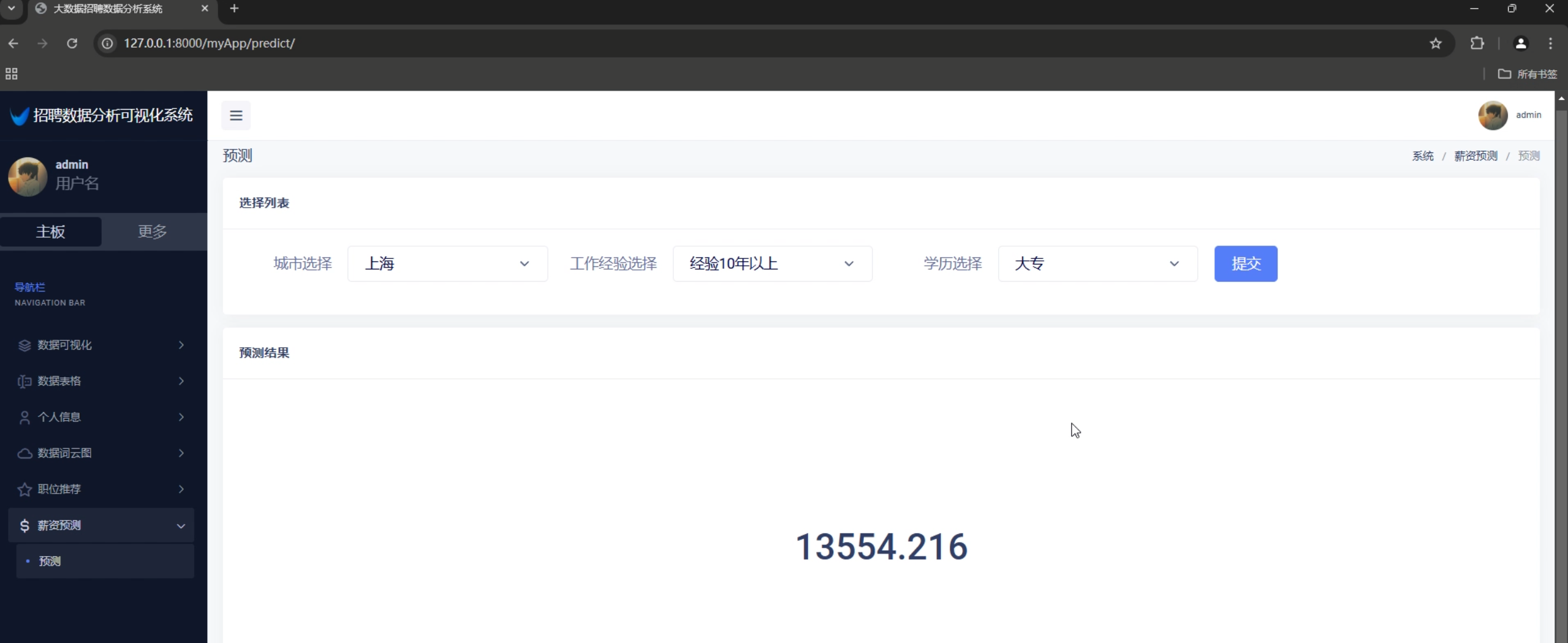The image size is (1568, 643).
Task: Expand the 数据词云图 chevron
Action: tap(181, 454)
